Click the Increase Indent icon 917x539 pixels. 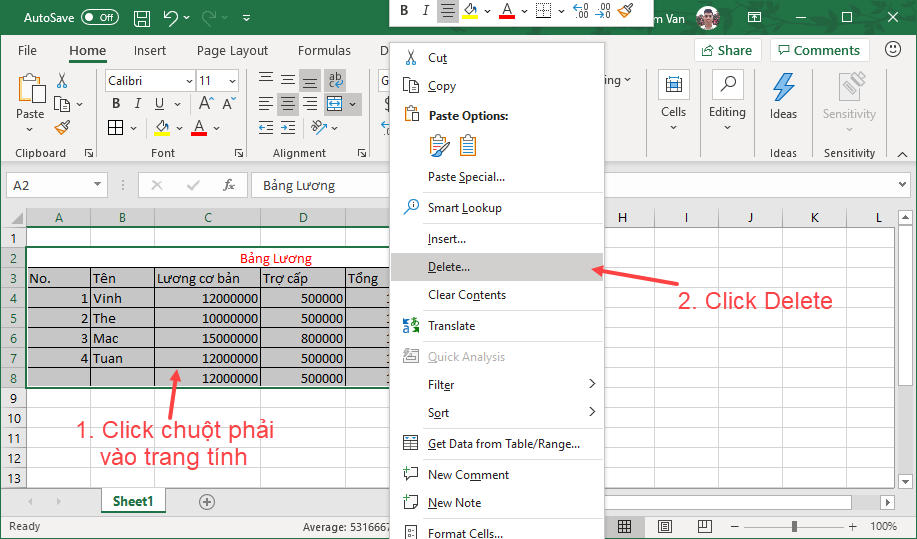(x=288, y=127)
